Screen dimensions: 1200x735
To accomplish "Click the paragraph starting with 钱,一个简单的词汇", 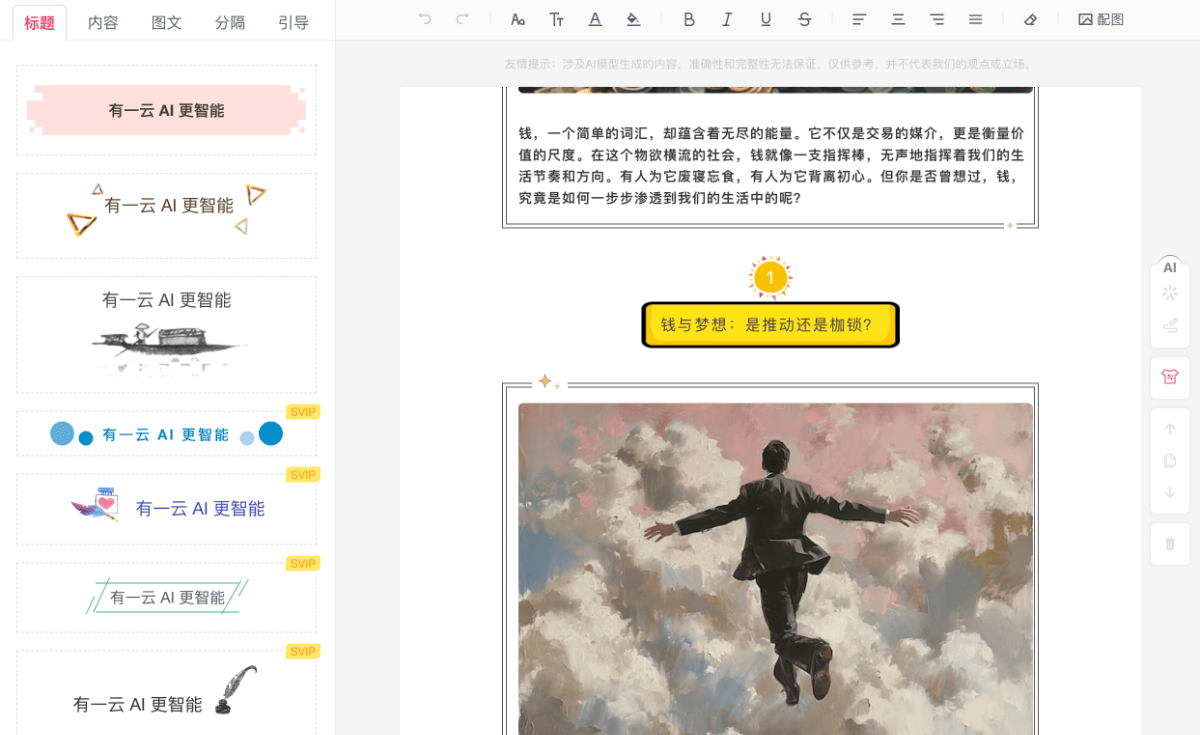I will point(770,165).
